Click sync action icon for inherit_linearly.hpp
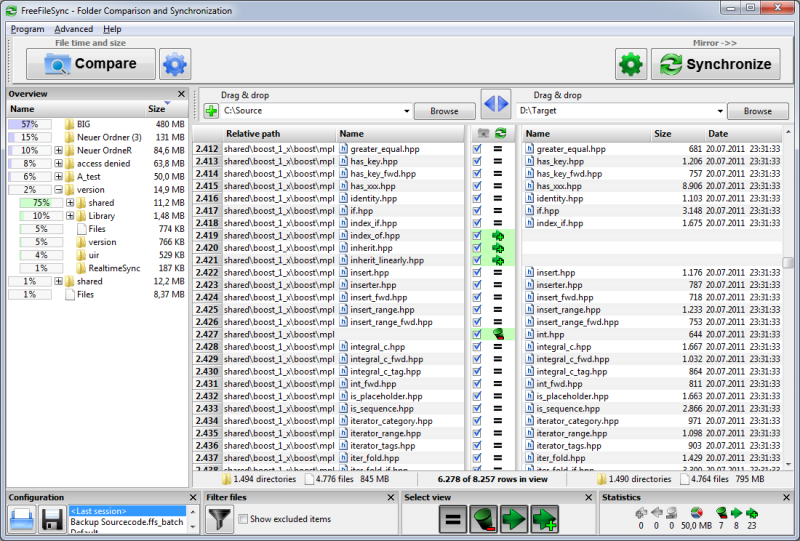800x541 pixels. (498, 260)
